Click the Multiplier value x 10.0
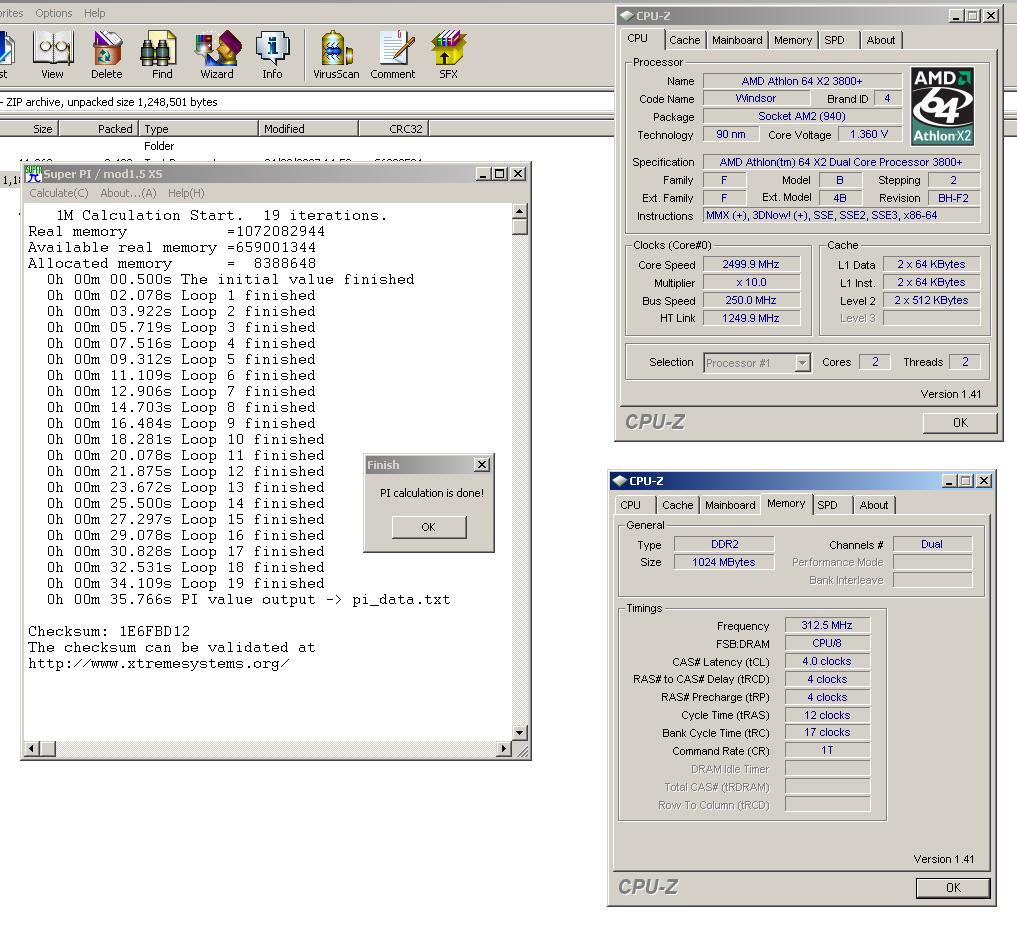 tap(751, 283)
